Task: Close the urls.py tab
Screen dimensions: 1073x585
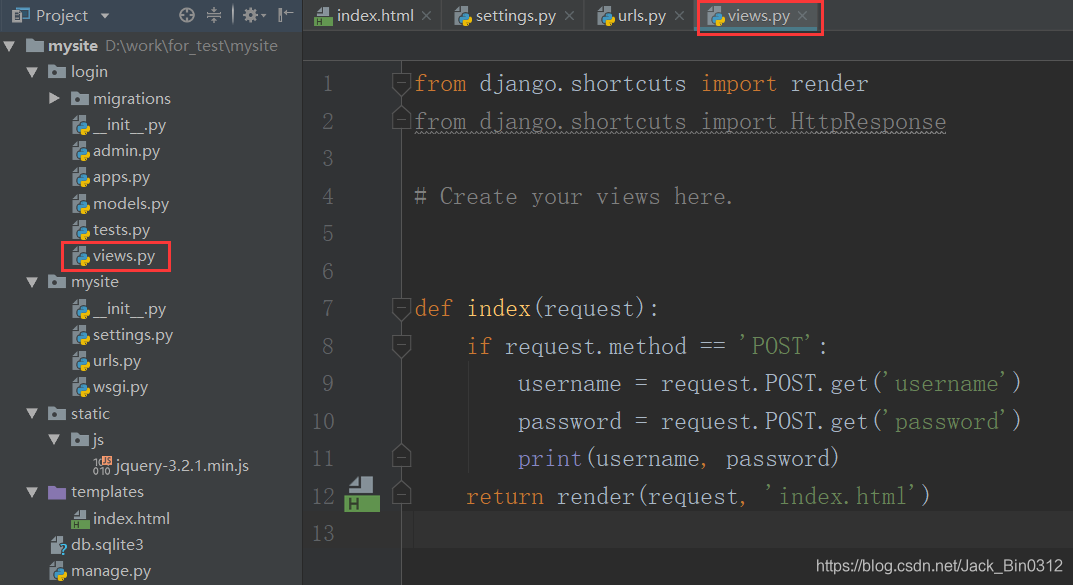Action: coord(679,16)
